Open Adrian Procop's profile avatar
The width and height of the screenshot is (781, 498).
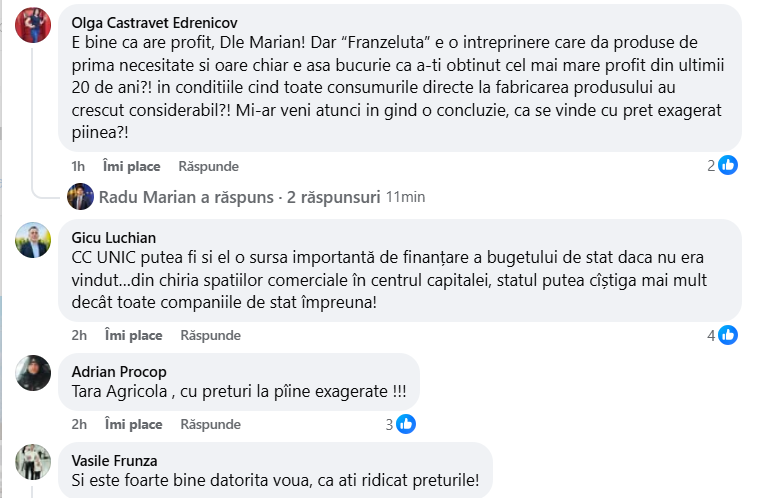(x=34, y=372)
